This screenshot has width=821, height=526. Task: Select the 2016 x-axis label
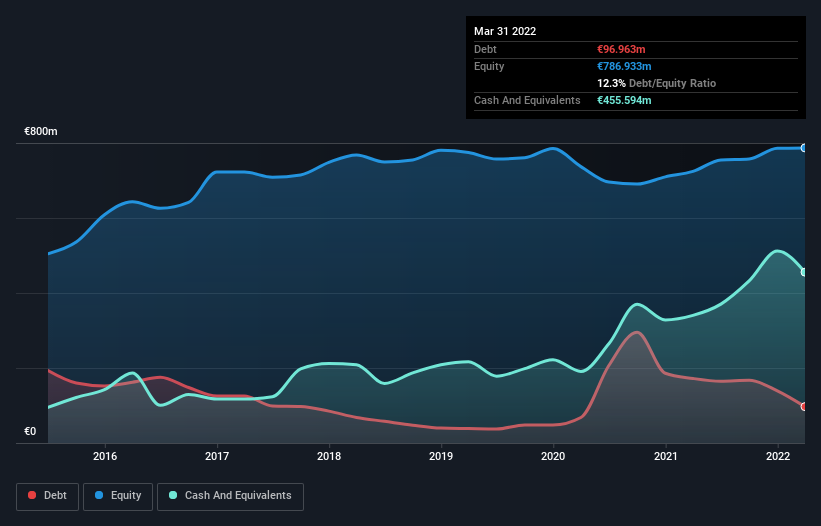[105, 456]
